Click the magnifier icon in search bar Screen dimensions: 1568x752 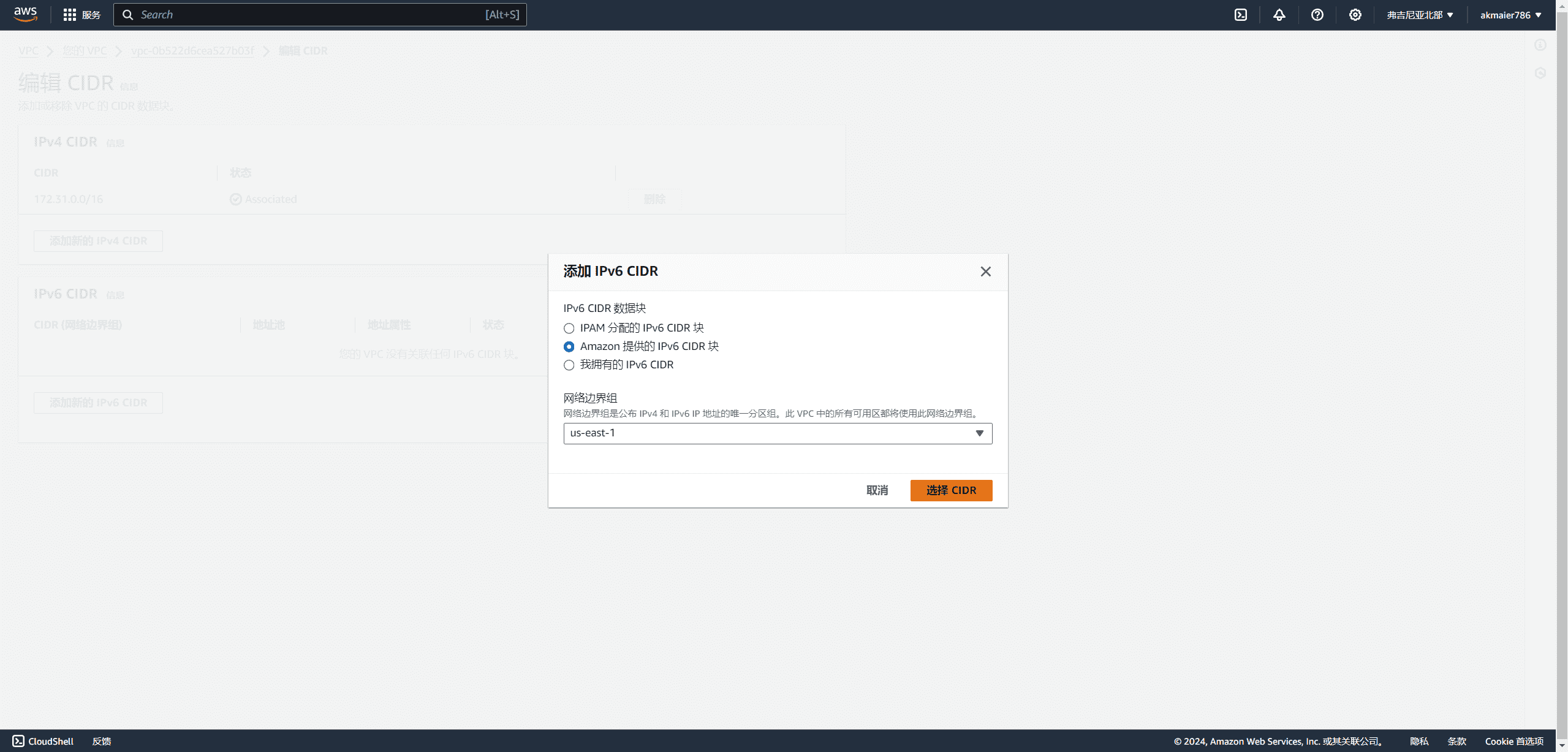128,15
